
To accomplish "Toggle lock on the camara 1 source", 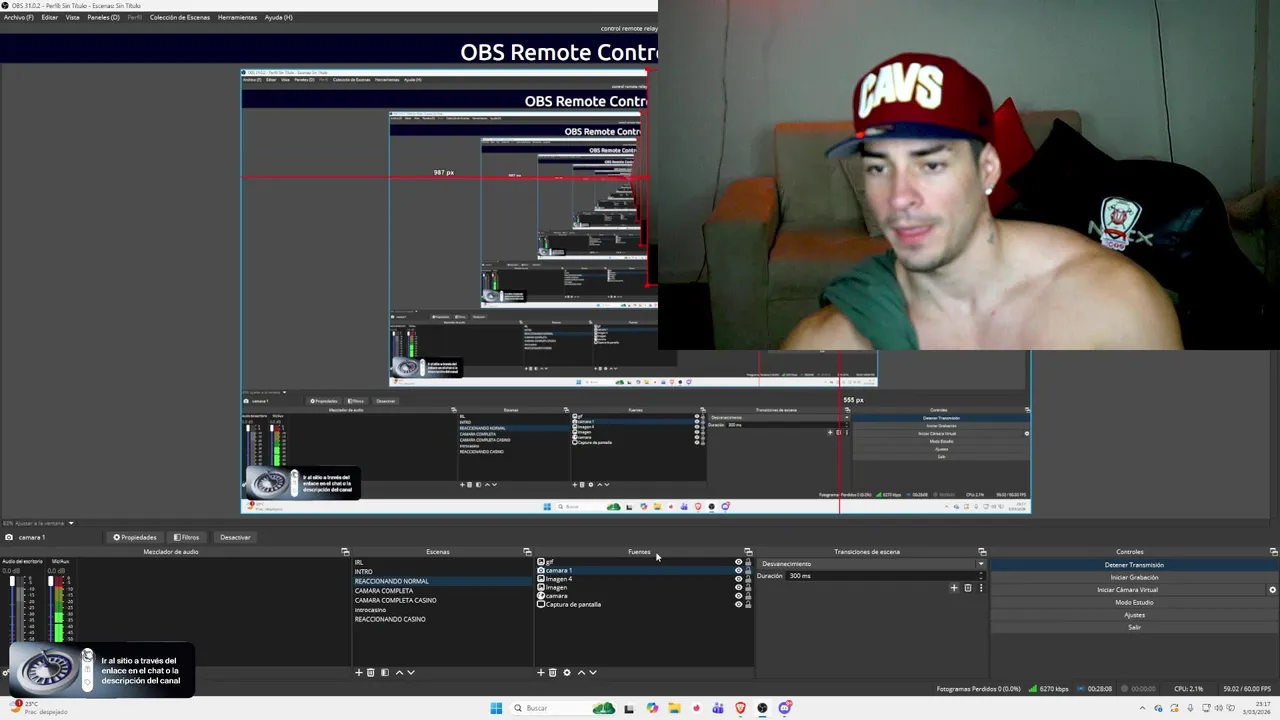I will tap(748, 571).
